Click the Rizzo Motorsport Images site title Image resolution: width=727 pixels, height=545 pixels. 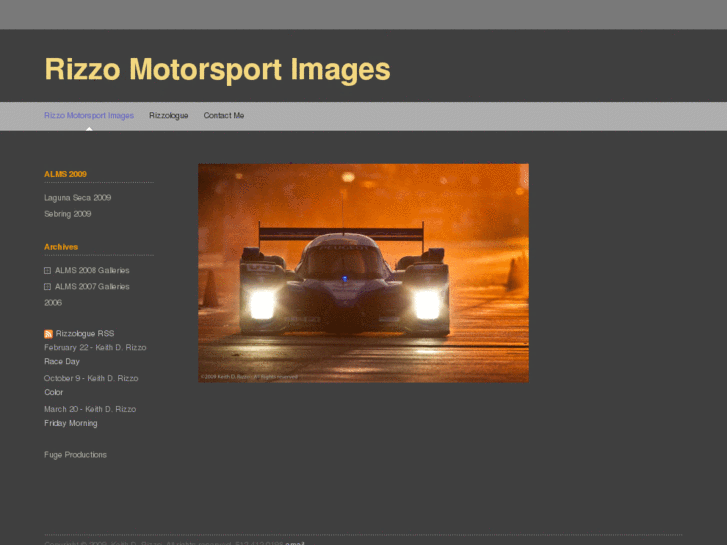pos(217,69)
